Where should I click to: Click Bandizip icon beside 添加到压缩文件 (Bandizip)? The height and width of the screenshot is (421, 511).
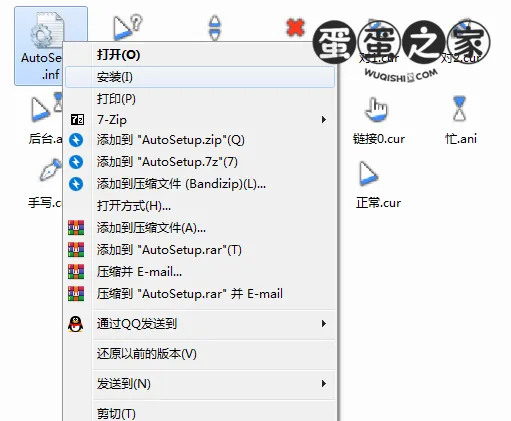[x=76, y=184]
